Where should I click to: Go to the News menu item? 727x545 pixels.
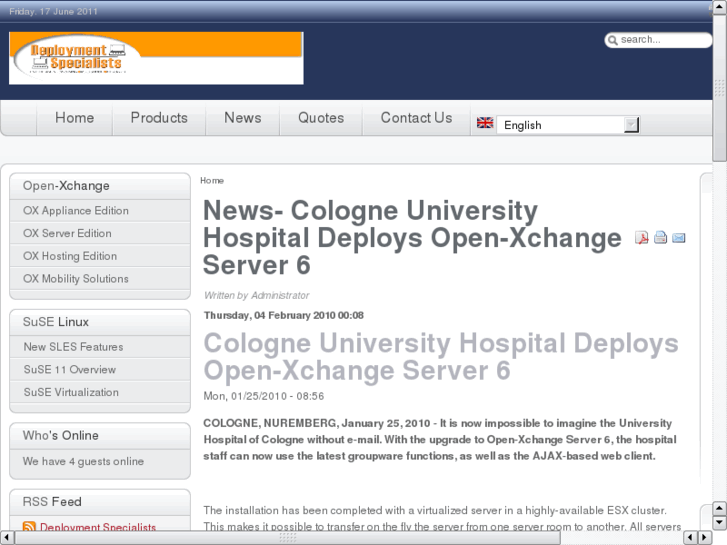(x=242, y=118)
